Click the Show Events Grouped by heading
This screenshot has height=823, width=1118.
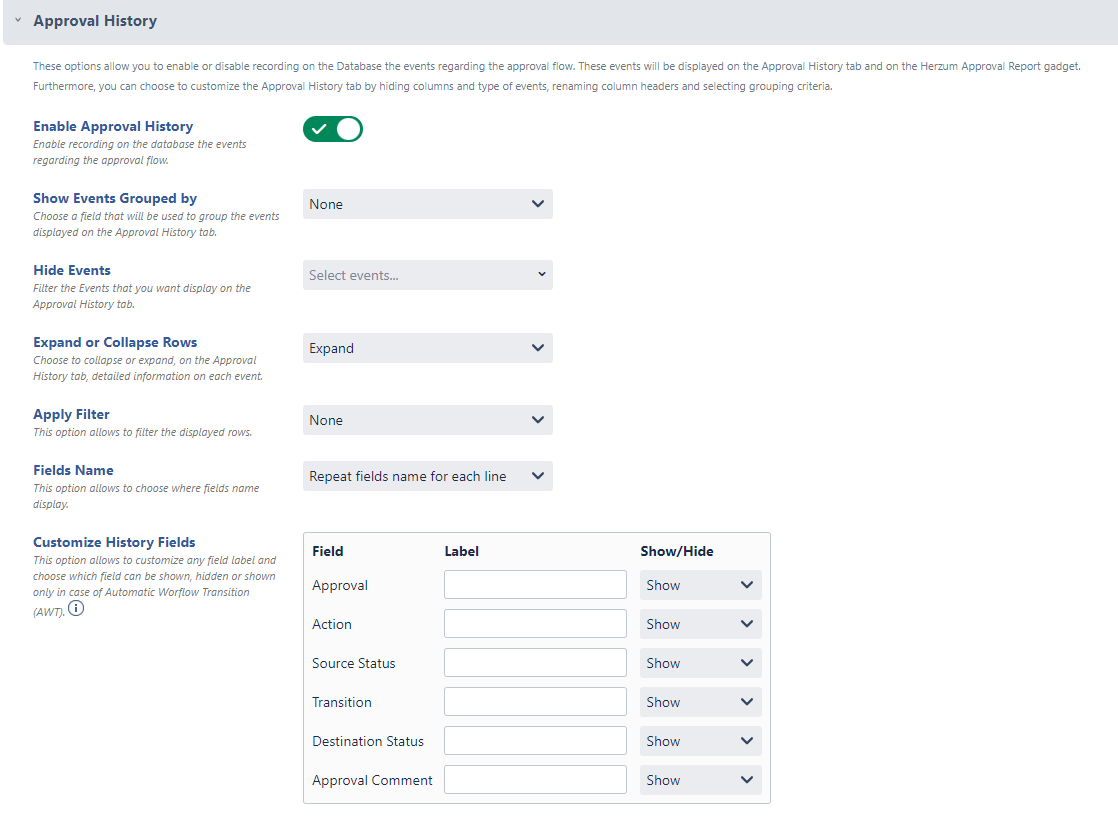(x=115, y=198)
